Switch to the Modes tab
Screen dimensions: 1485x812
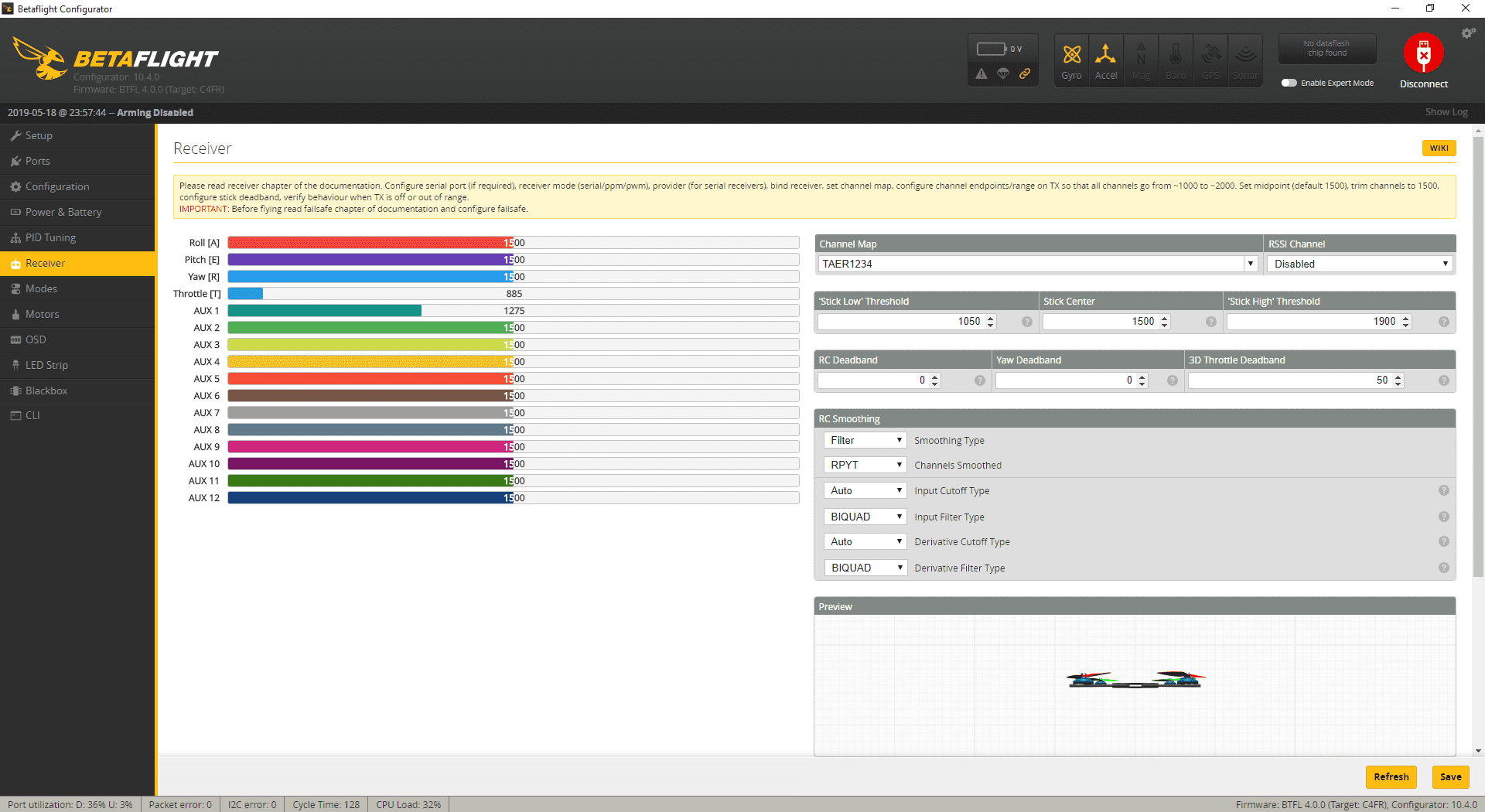[41, 288]
